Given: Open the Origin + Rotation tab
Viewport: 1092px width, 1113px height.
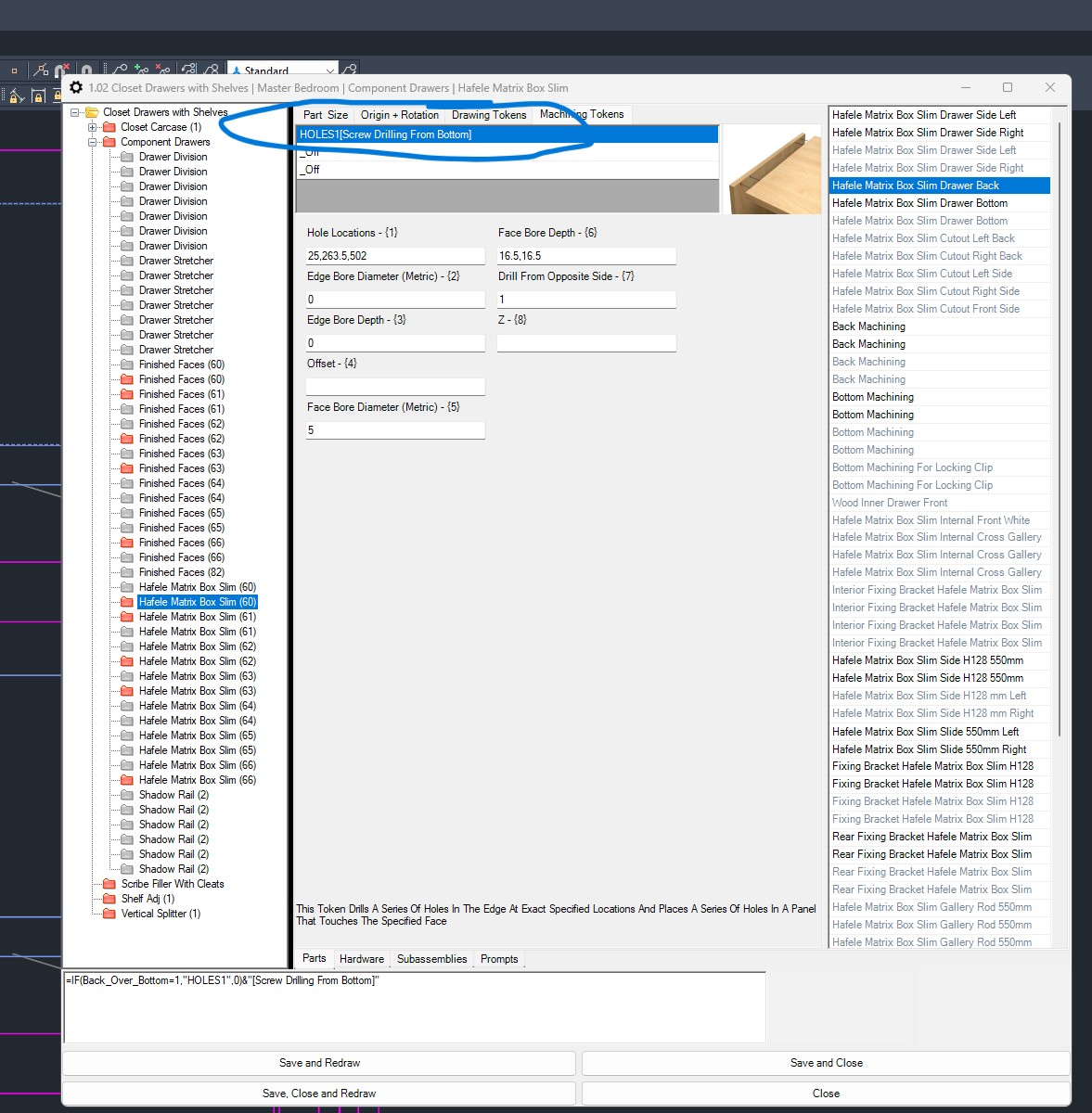Looking at the screenshot, I should (400, 115).
